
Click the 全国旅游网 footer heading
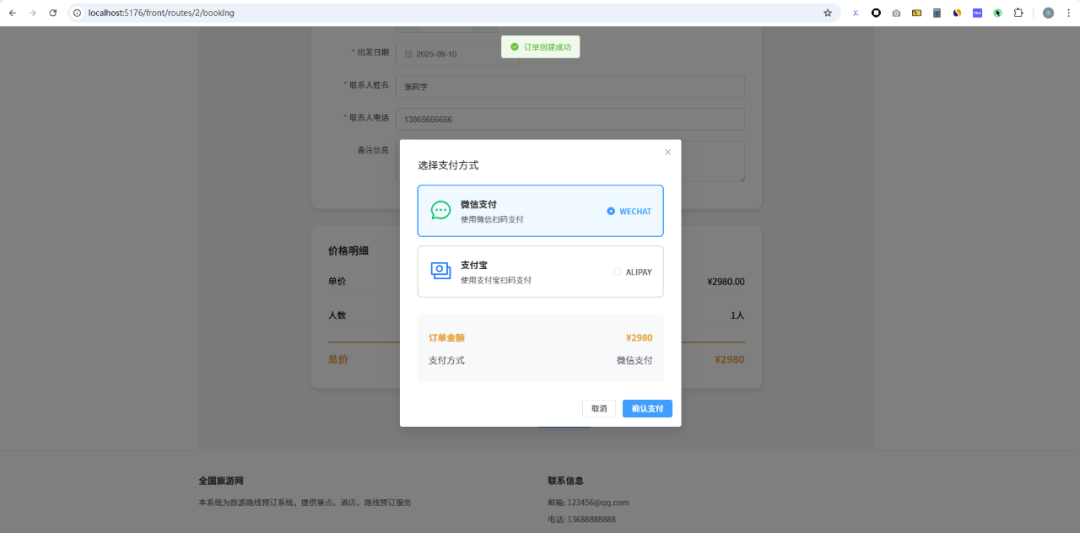(221, 481)
